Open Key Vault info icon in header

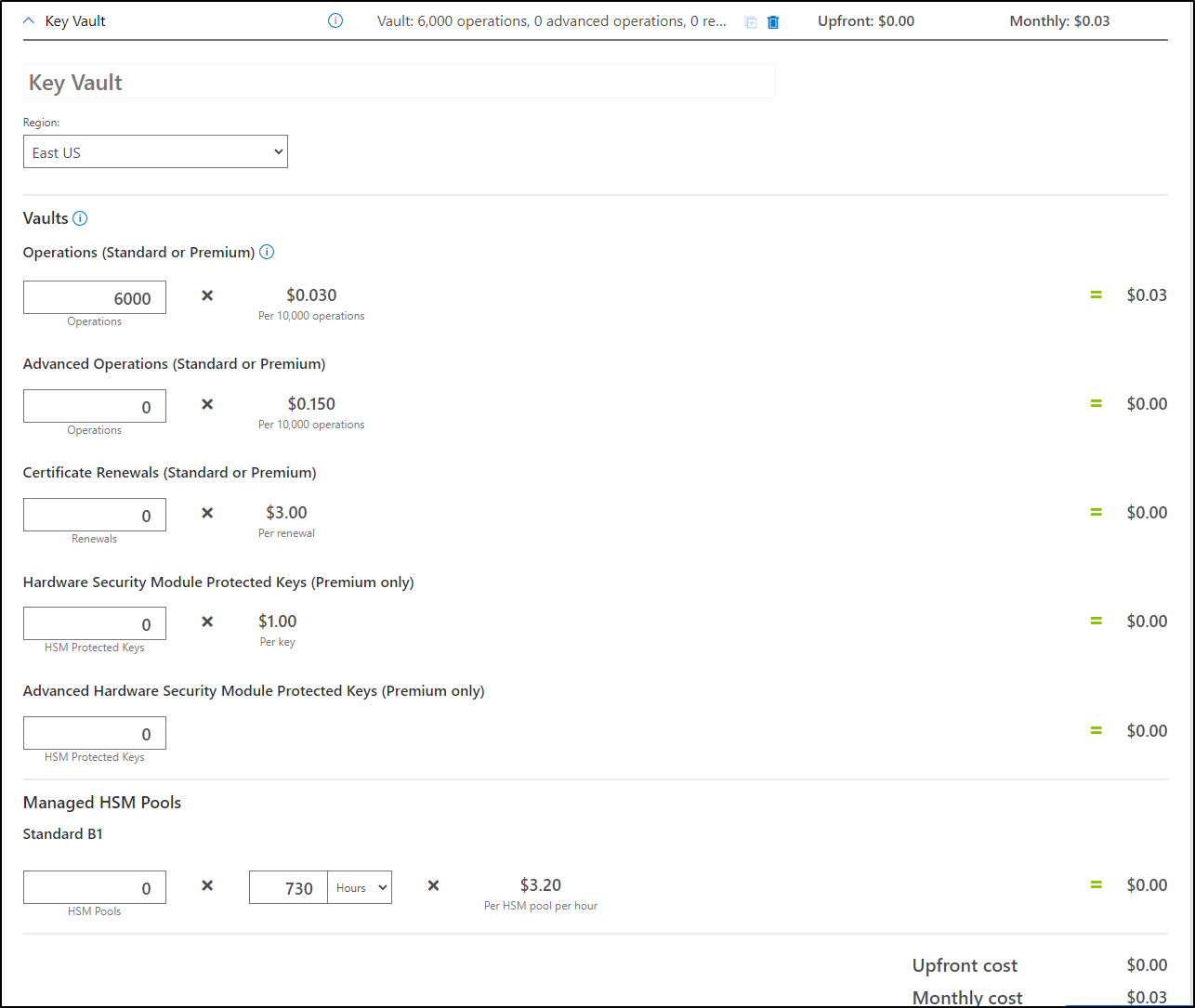(335, 20)
